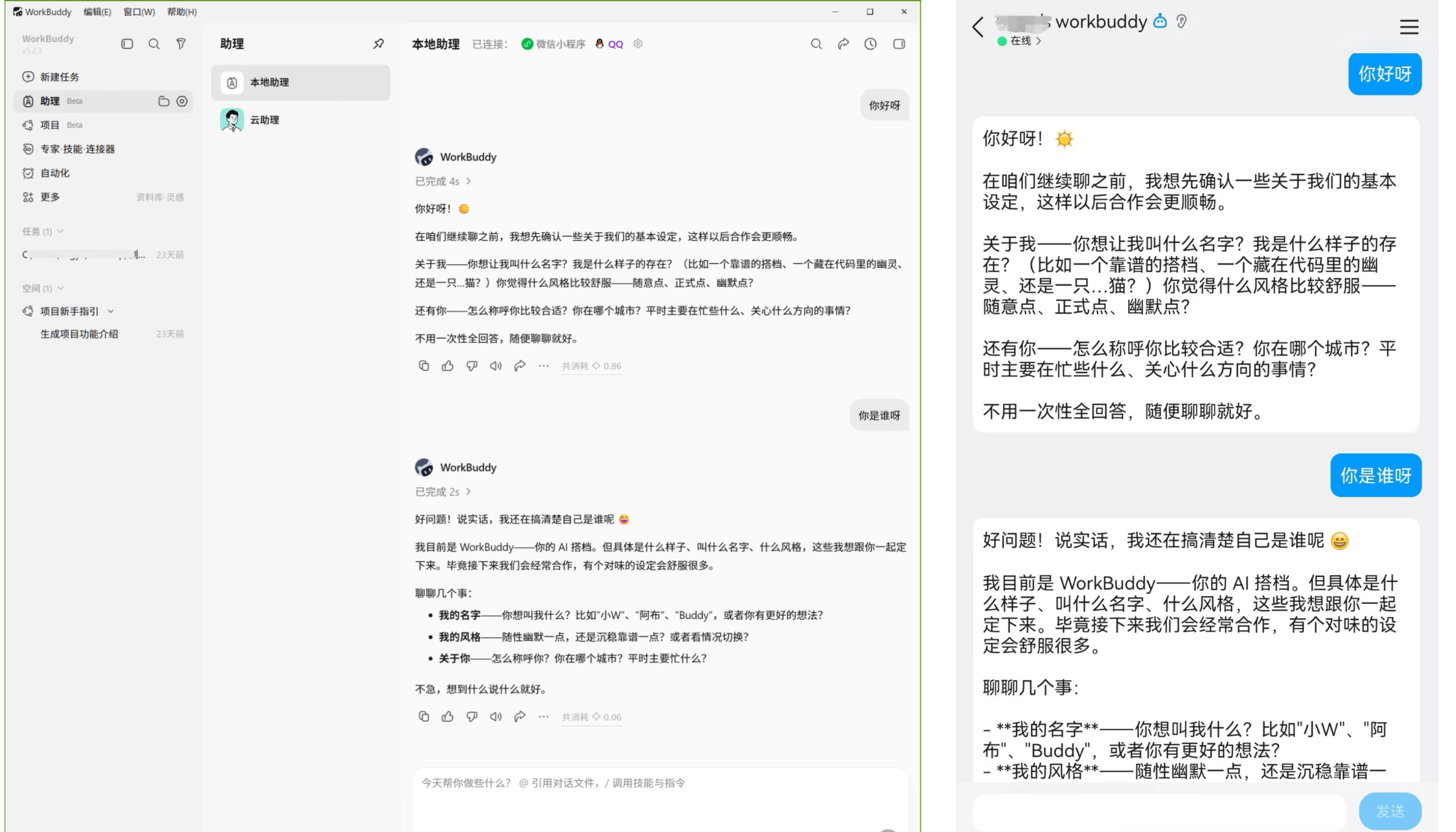Viewport: 1456px width, 832px height.
Task: Expand the 已完成 4s details
Action: [x=443, y=181]
